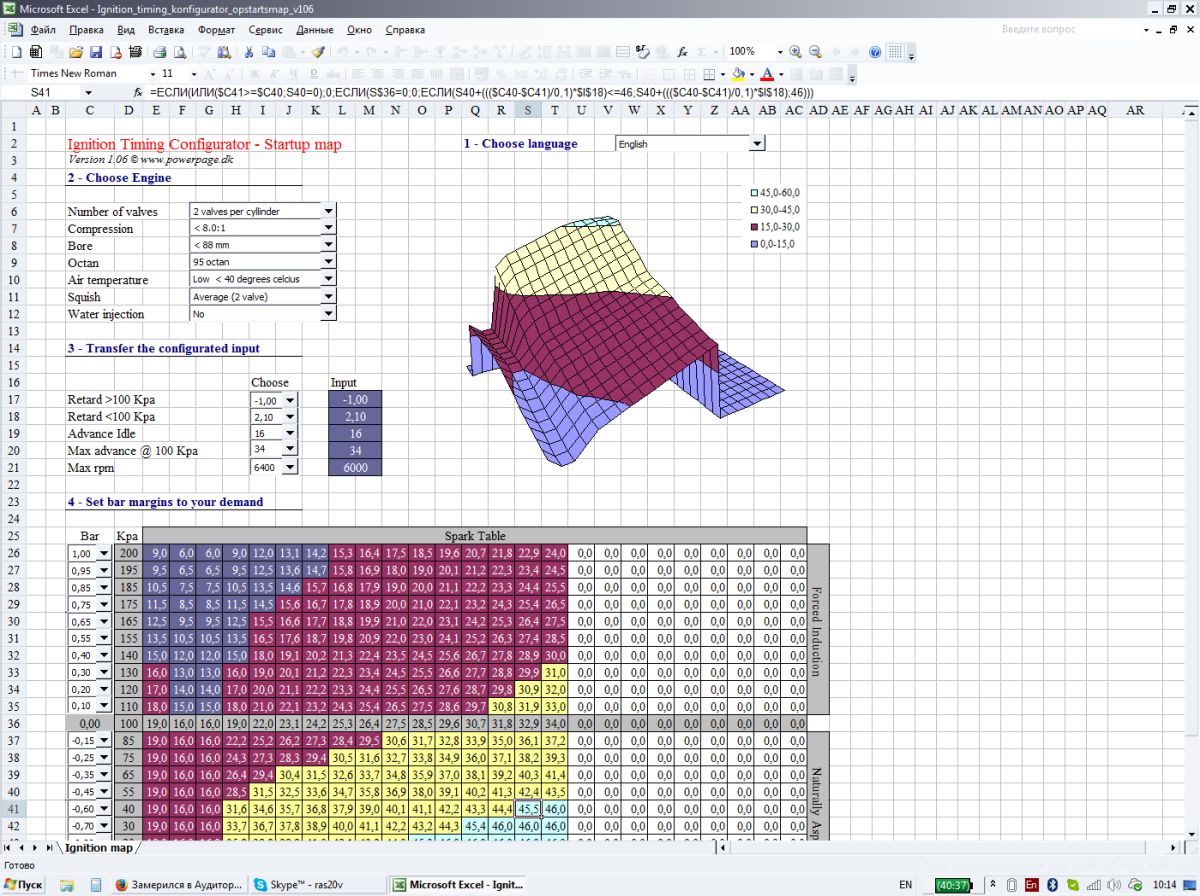
Task: Click the Open folder icon
Action: [x=74, y=51]
